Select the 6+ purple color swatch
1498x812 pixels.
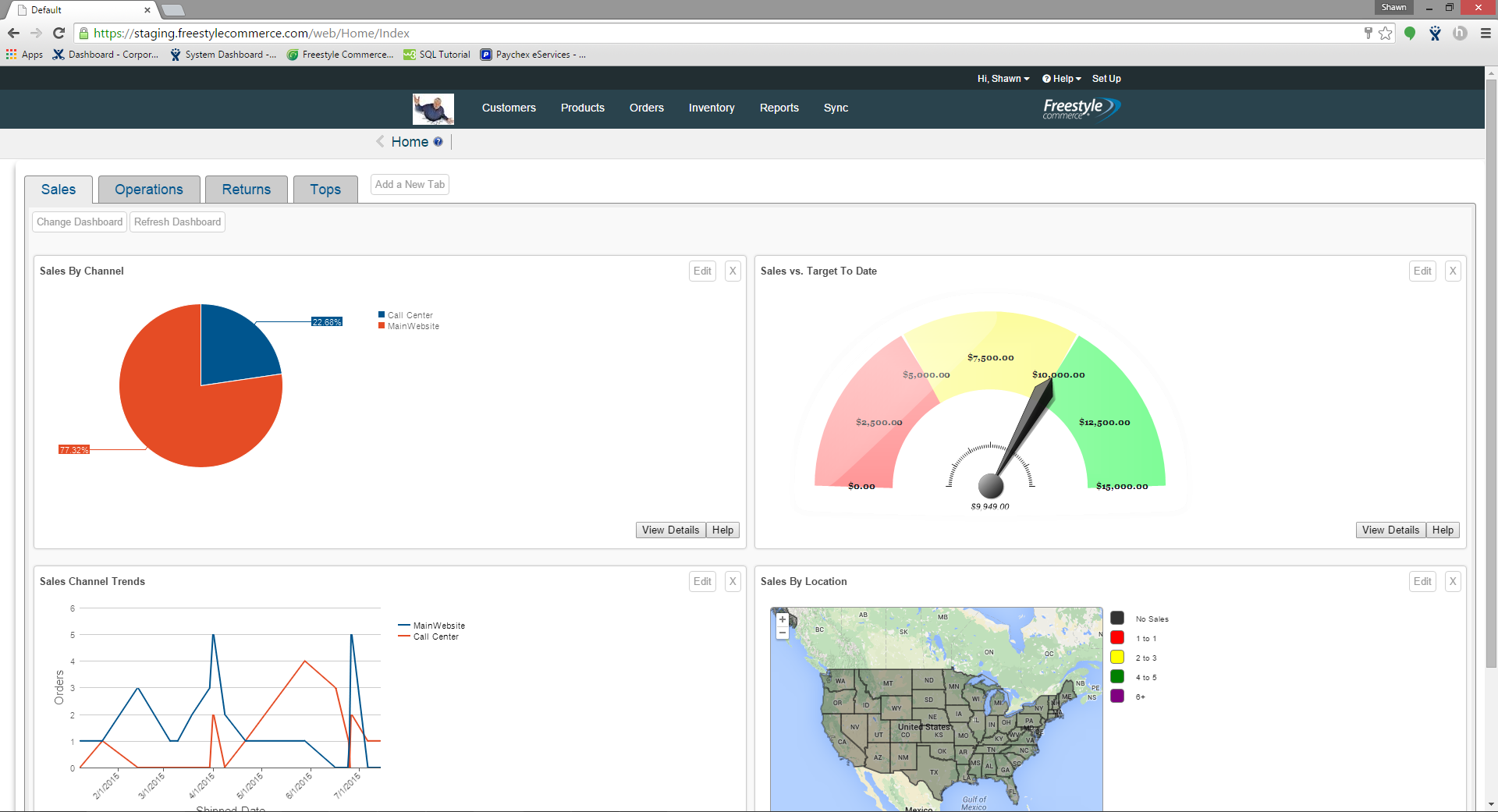[x=1117, y=696]
